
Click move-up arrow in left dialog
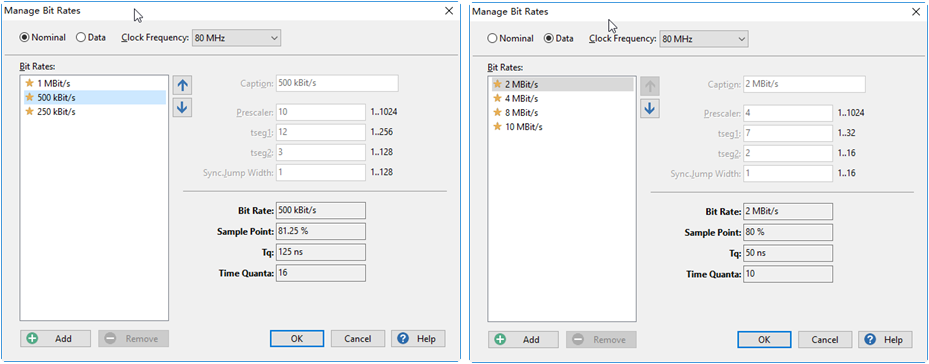coord(182,85)
